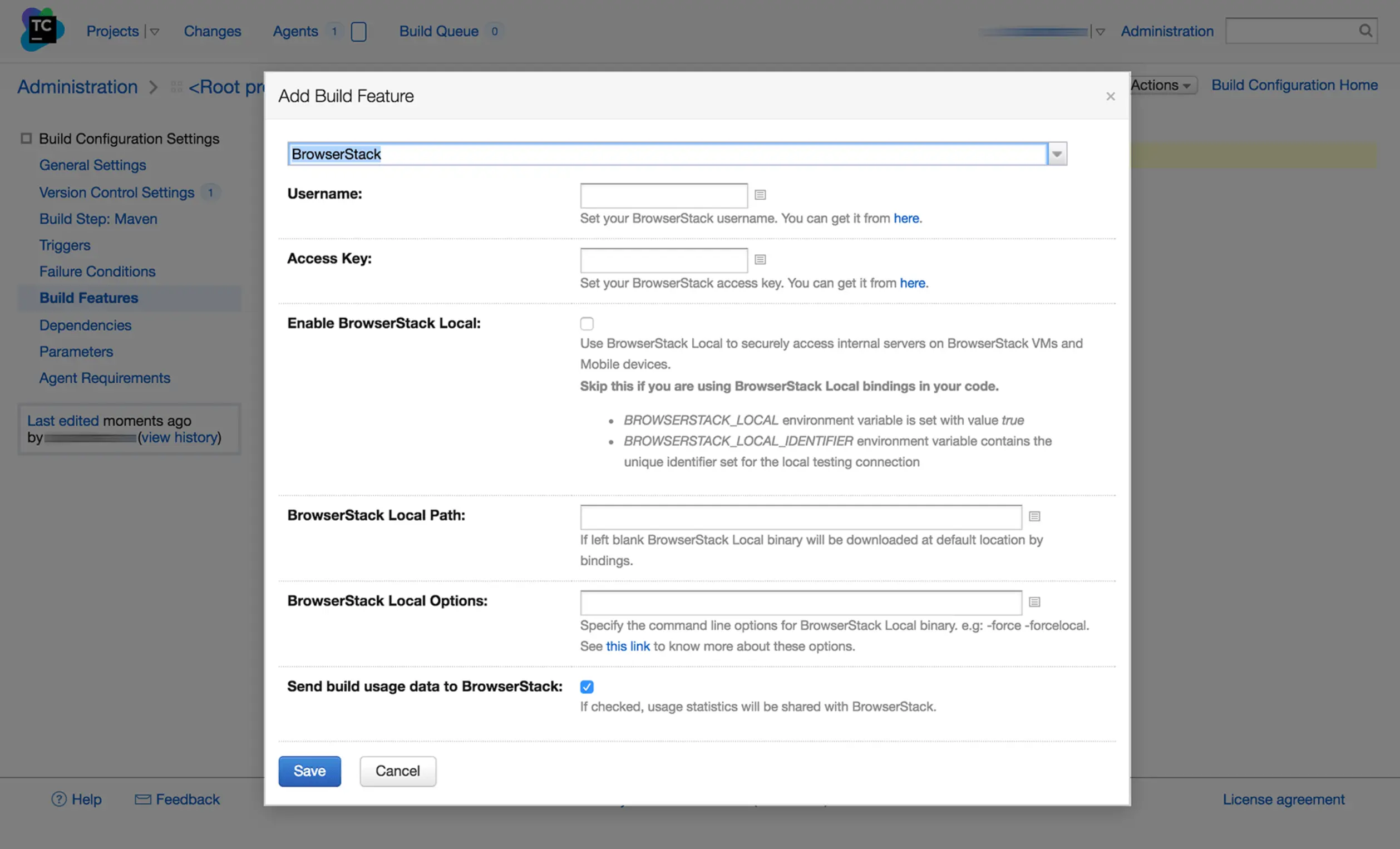The width and height of the screenshot is (1400, 849).
Task: Enable BrowserStack Local checkbox
Action: click(x=586, y=323)
